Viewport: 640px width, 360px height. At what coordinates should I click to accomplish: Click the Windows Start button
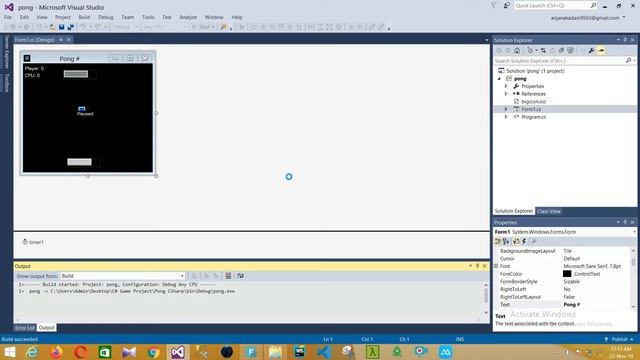(x=9, y=352)
